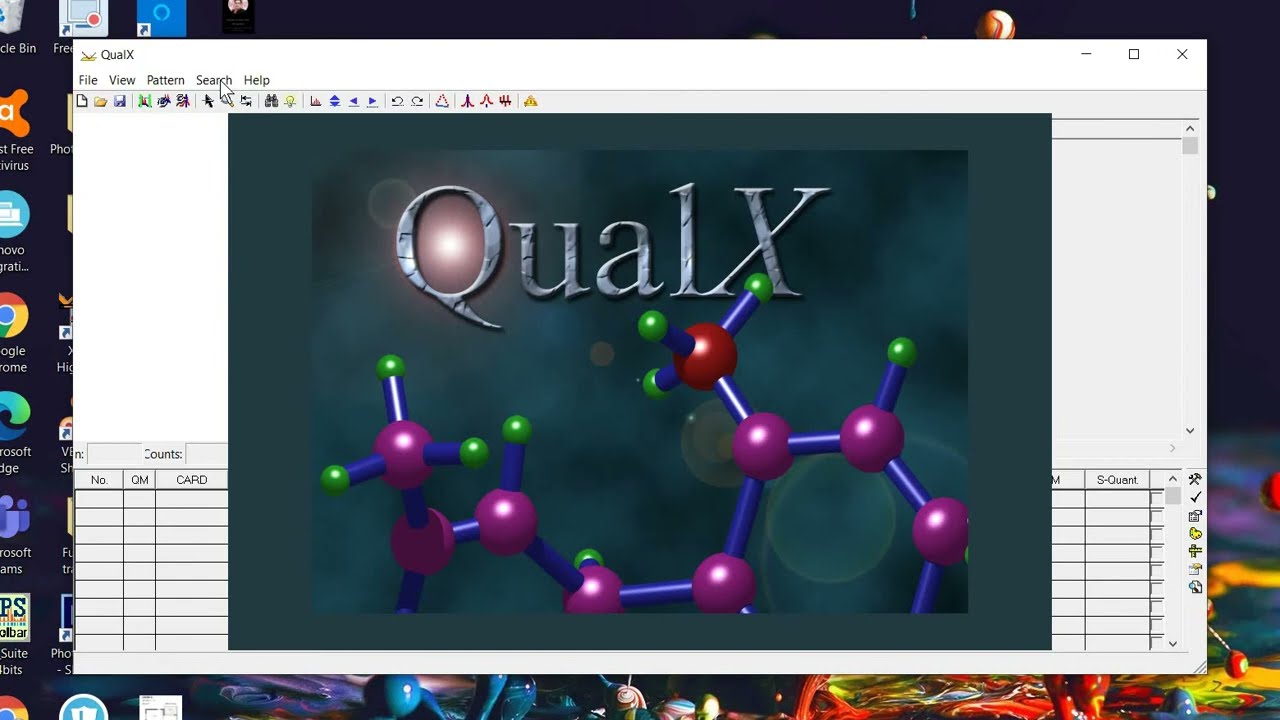Click the dashed red triangle icon

pyautogui.click(x=442, y=101)
